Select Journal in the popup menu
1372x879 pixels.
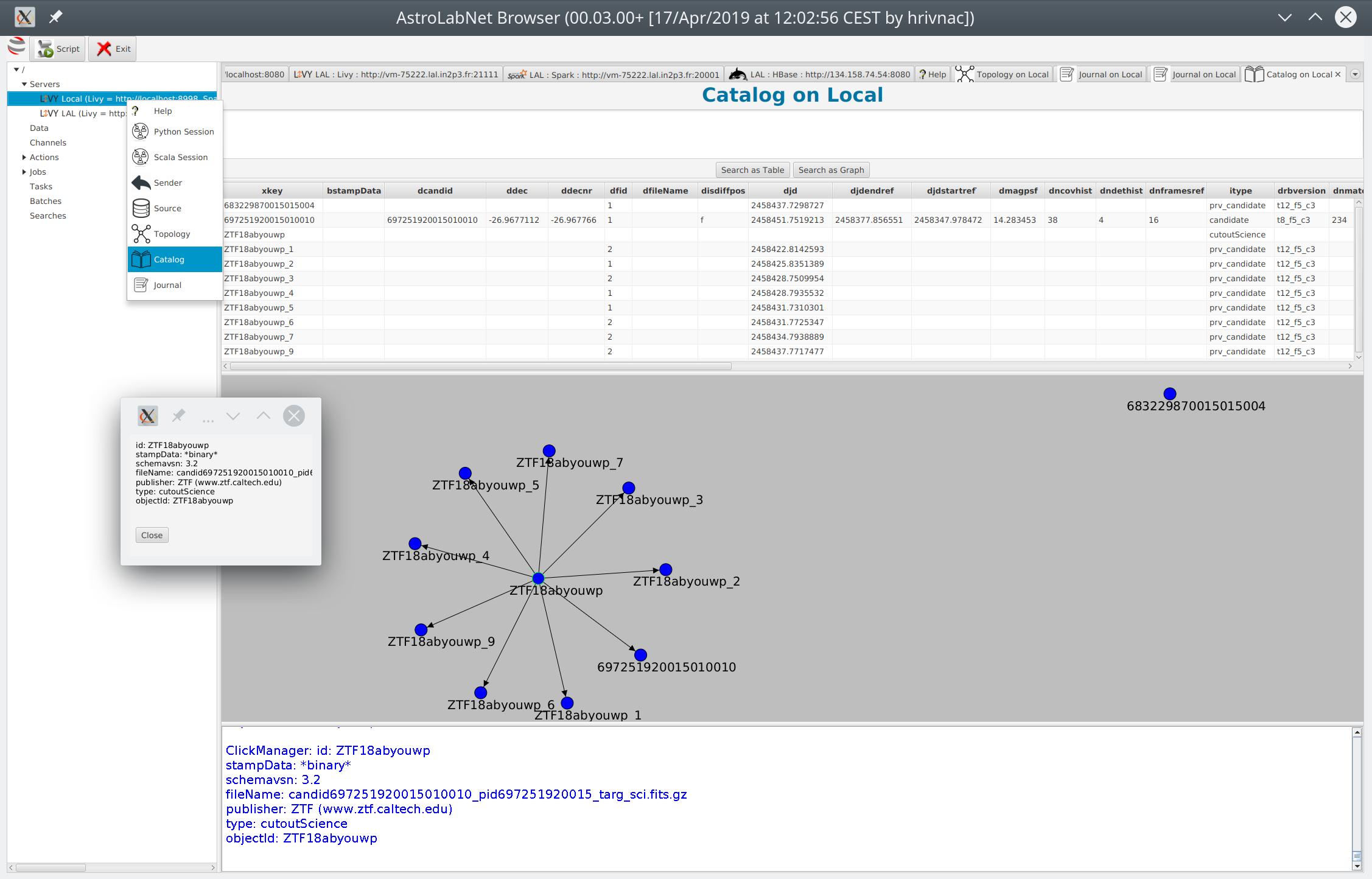click(175, 285)
